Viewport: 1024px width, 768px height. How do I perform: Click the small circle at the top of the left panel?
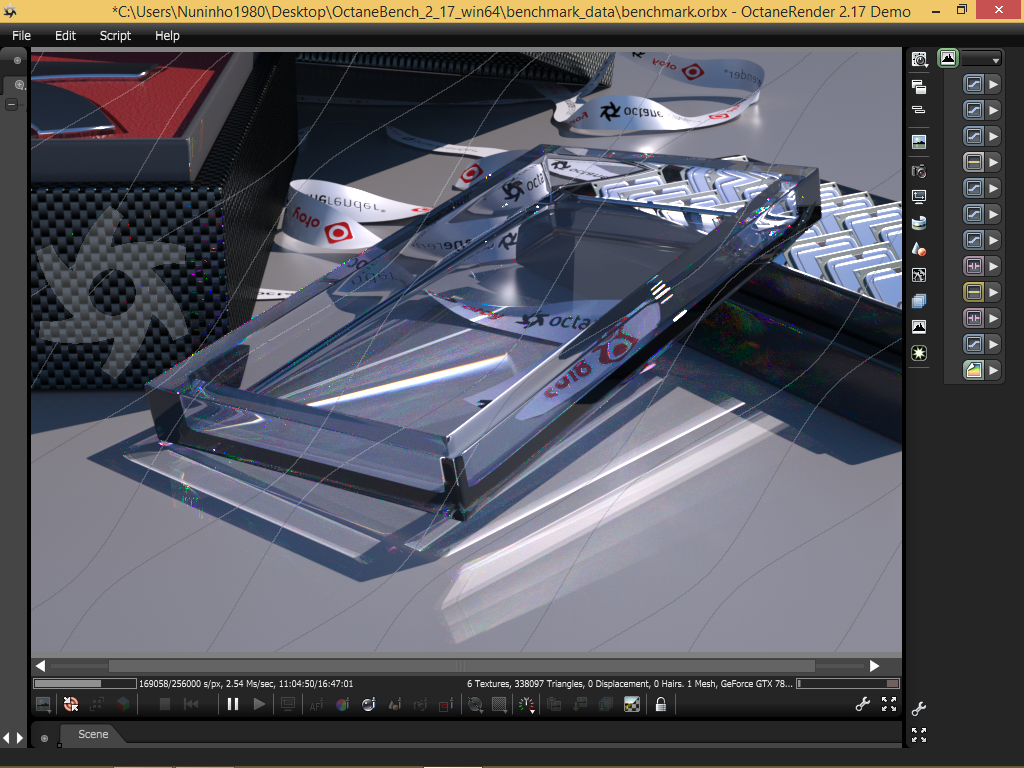click(17, 60)
